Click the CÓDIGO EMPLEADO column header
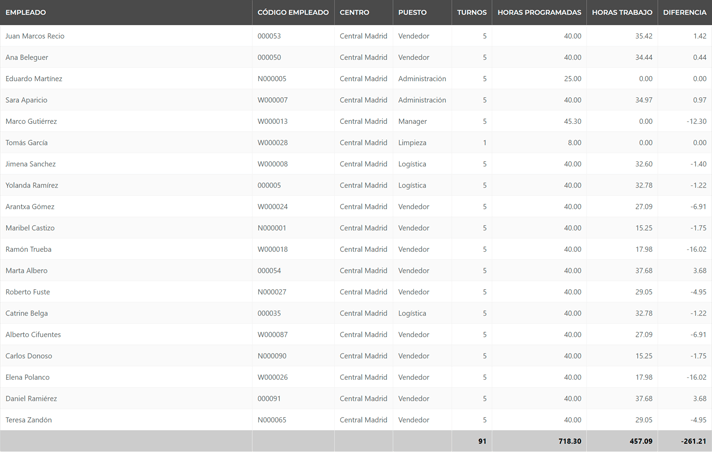The width and height of the screenshot is (712, 452). coord(292,13)
